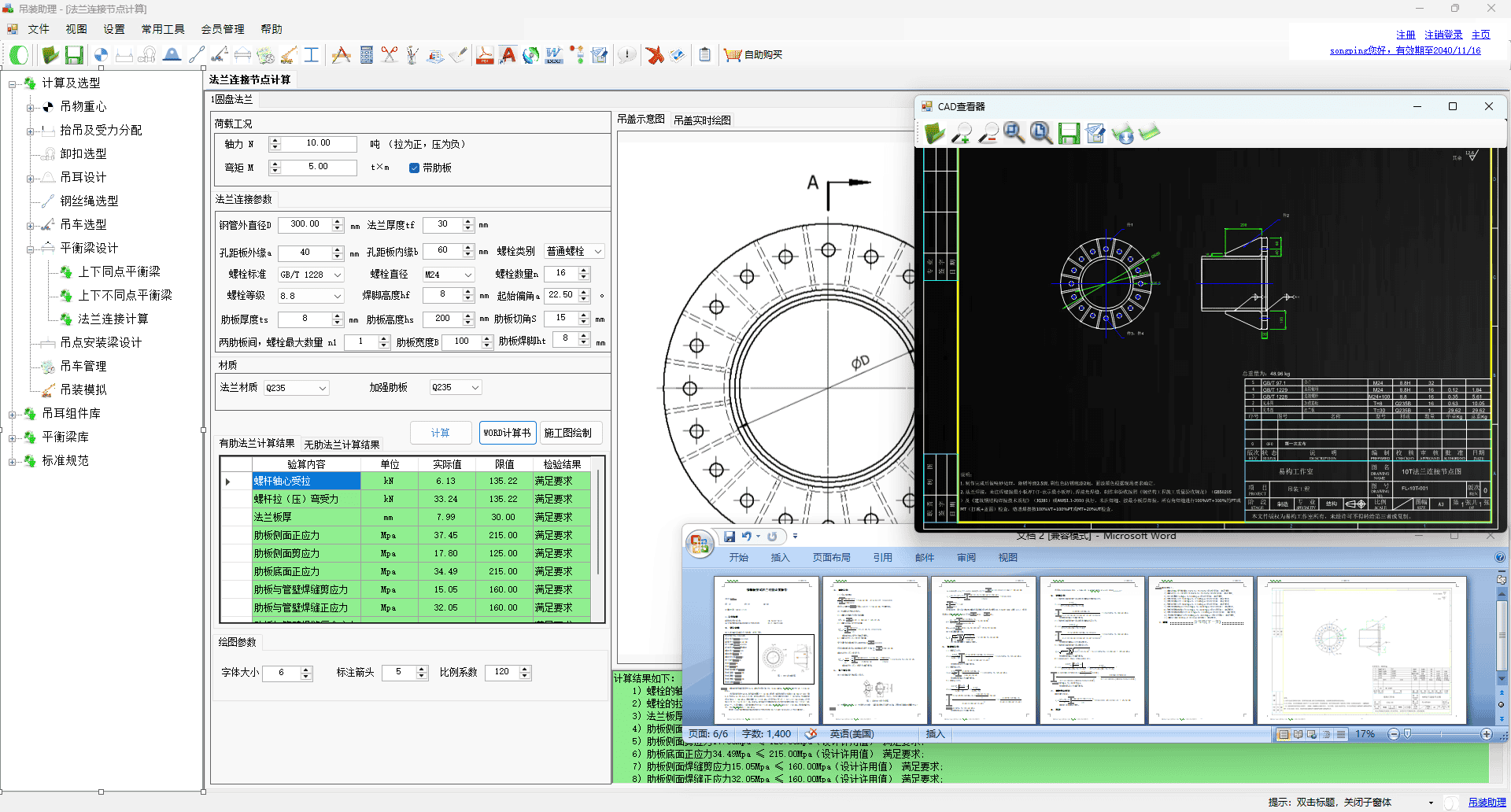1511x812 pixels.
Task: Save drawing with CAD viewer floppy icon
Action: 1069,134
